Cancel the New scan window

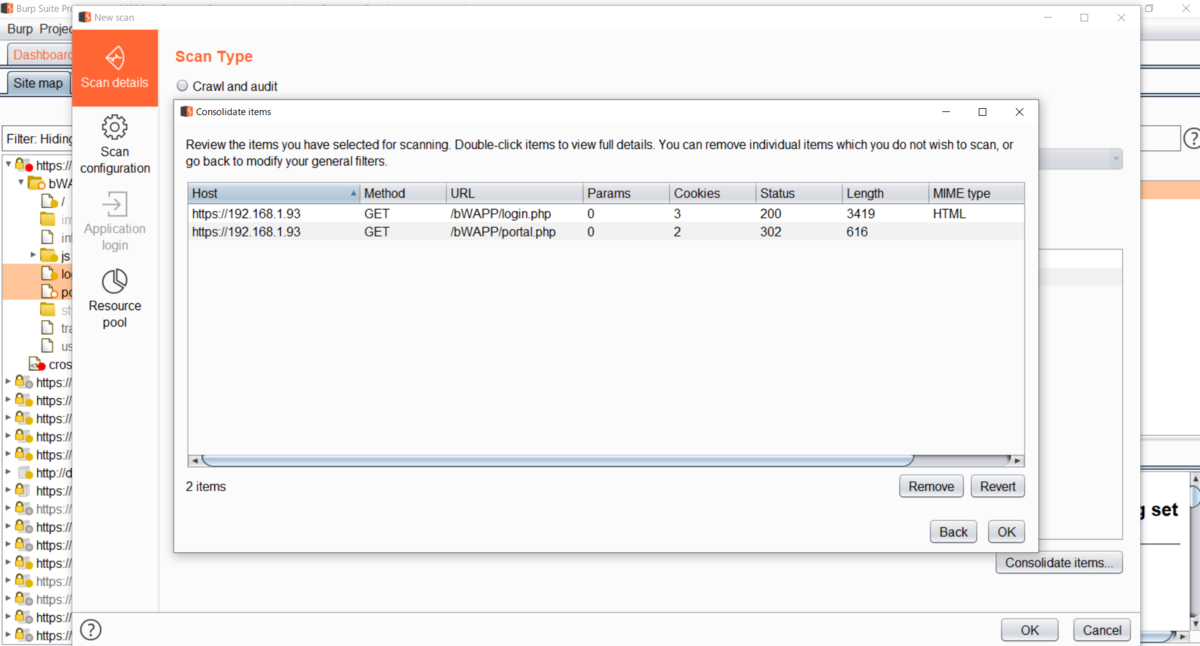[1102, 630]
